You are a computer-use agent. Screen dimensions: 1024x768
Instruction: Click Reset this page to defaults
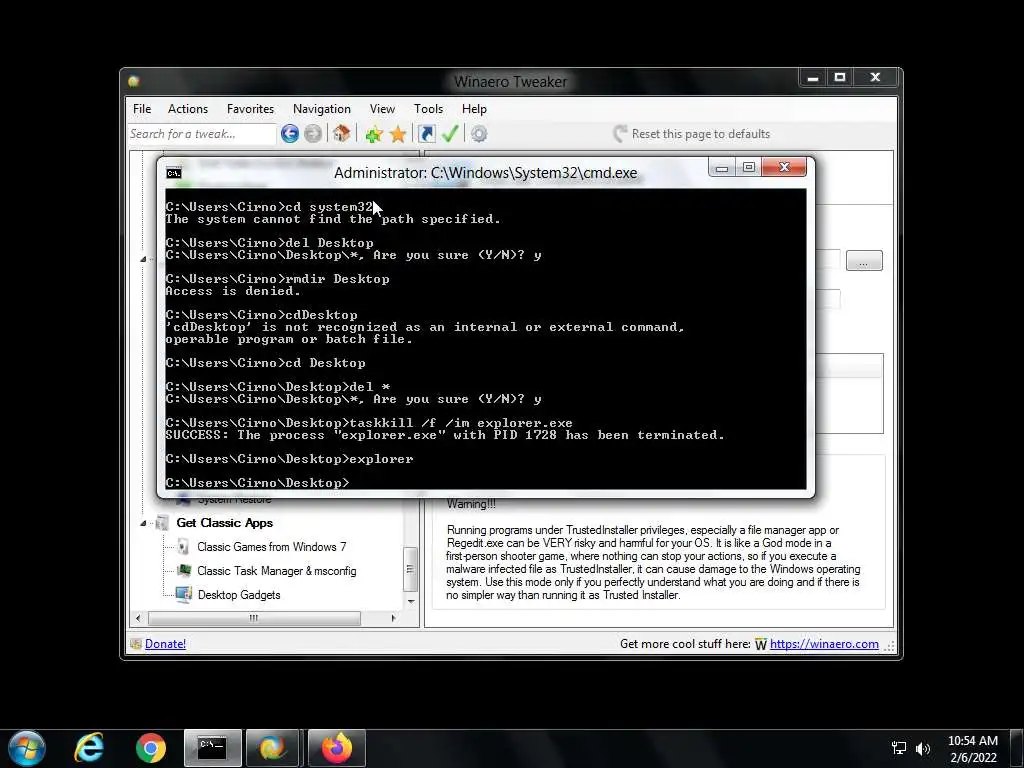point(692,134)
